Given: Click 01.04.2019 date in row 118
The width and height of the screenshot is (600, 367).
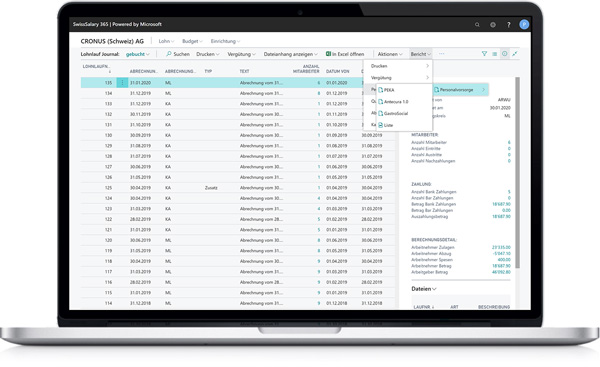Looking at the screenshot, I should coord(337,261).
